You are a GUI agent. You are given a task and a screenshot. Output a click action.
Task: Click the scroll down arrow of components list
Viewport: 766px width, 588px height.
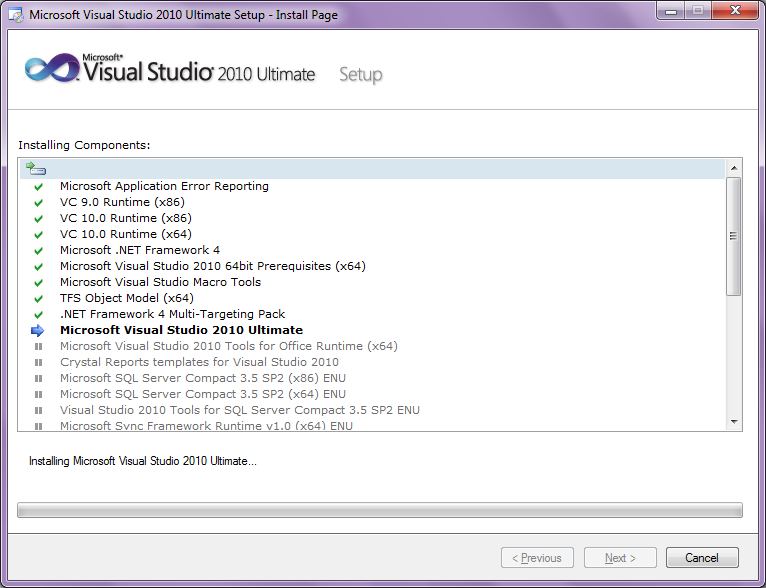coord(734,423)
